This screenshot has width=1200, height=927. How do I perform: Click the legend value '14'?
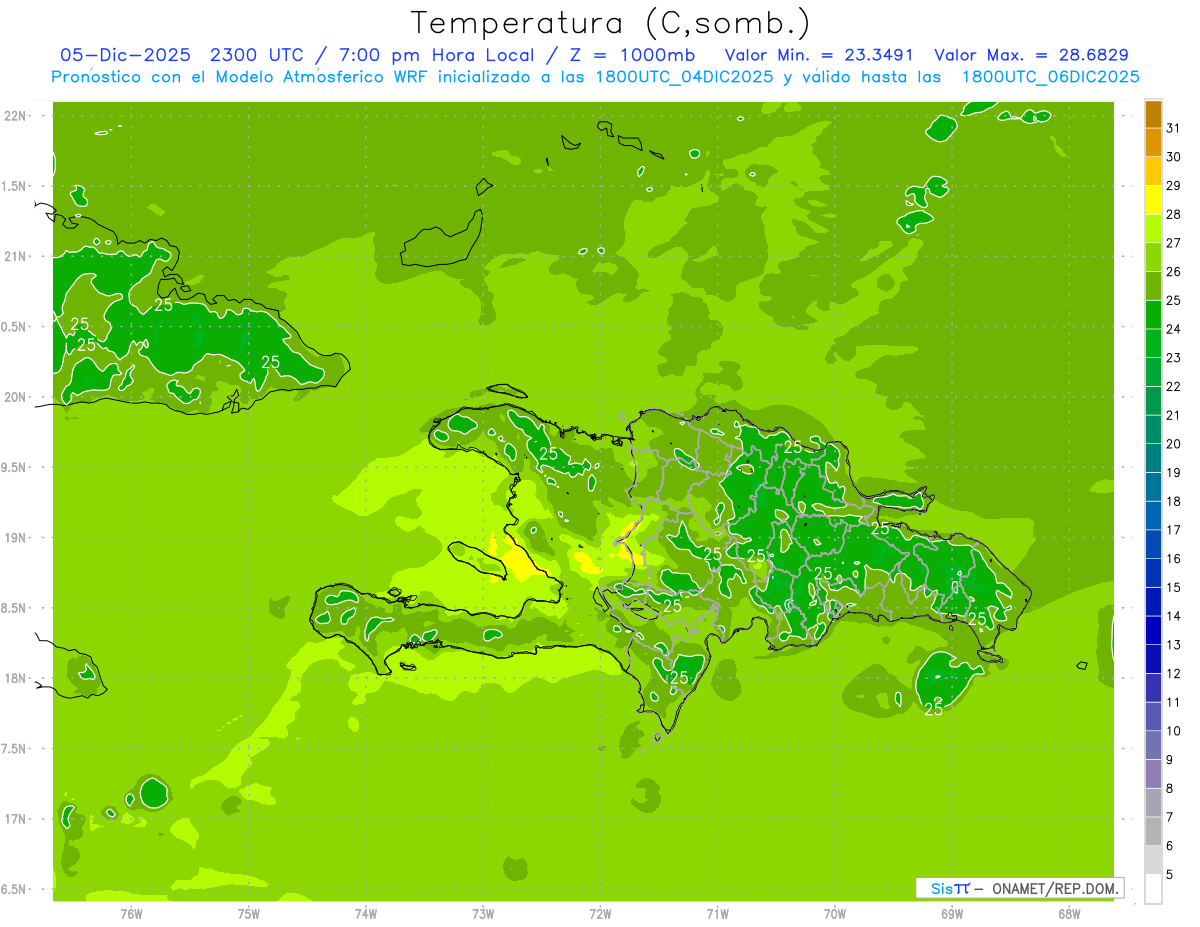pyautogui.click(x=1174, y=617)
